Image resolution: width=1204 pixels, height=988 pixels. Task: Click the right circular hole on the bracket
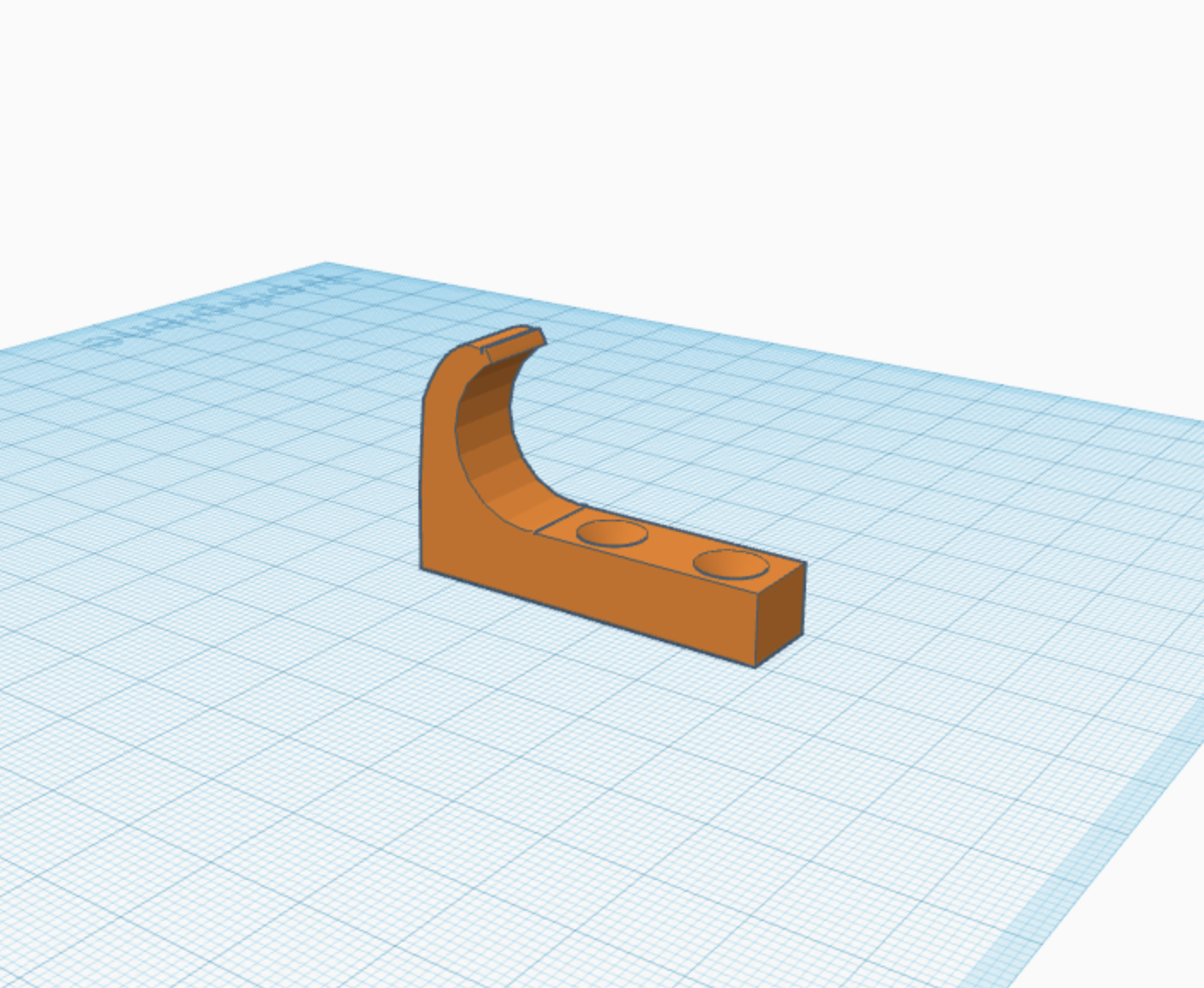731,565
